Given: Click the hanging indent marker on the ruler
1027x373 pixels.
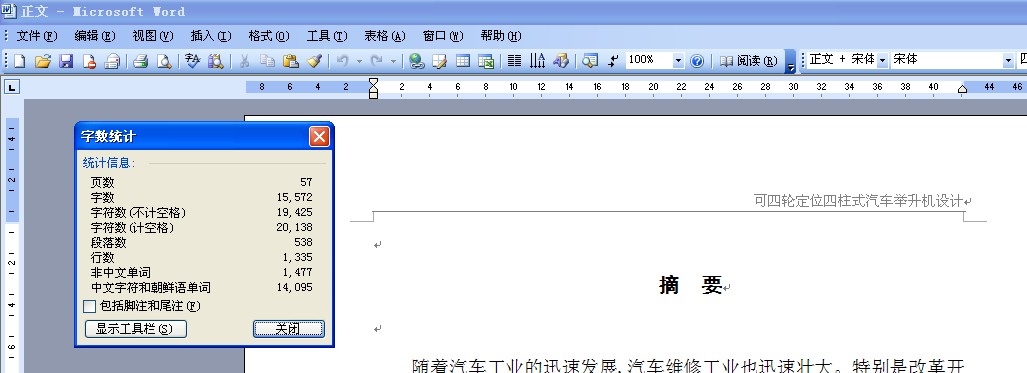Looking at the screenshot, I should tap(373, 88).
